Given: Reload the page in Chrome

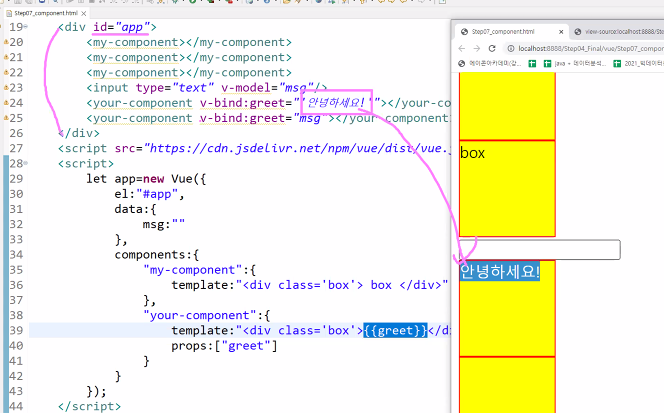Looking at the screenshot, I should [x=492, y=48].
